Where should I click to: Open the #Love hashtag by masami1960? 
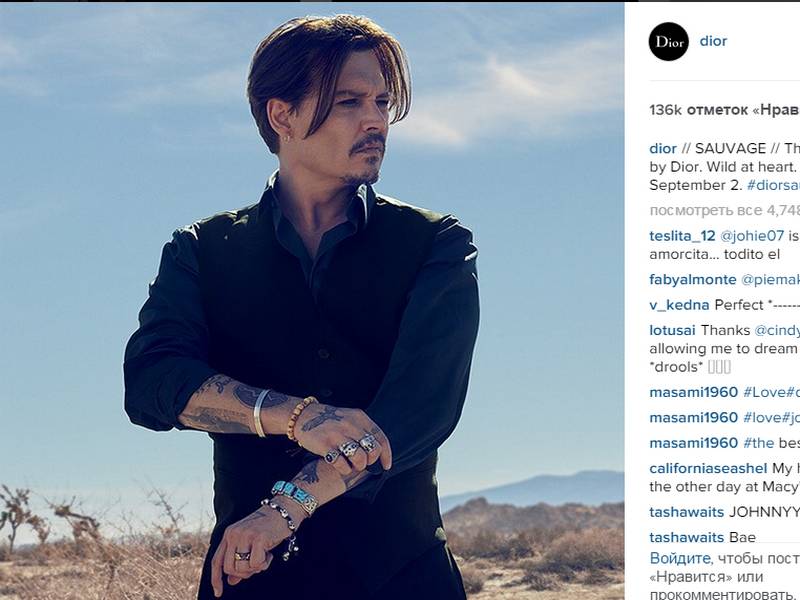click(x=771, y=392)
